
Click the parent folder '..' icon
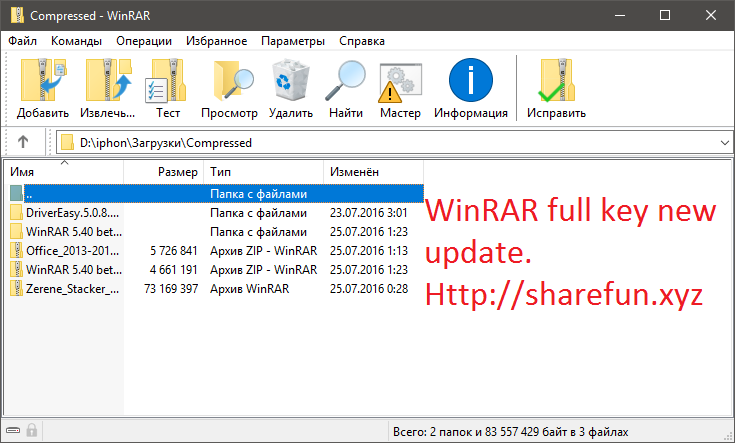tap(16, 193)
